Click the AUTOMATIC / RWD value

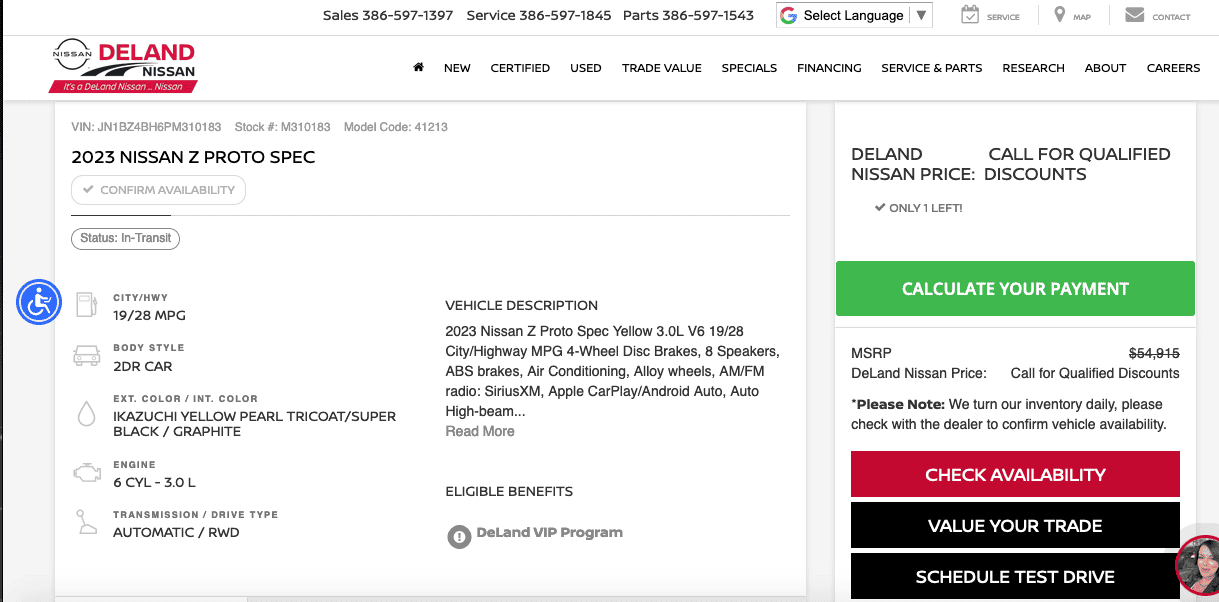pos(176,532)
